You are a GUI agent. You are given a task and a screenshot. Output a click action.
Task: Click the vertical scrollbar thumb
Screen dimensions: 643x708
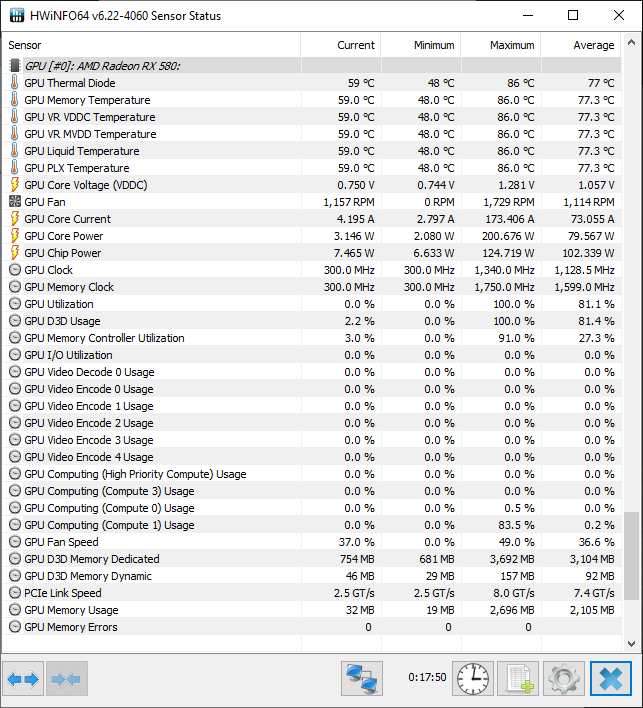pos(631,556)
